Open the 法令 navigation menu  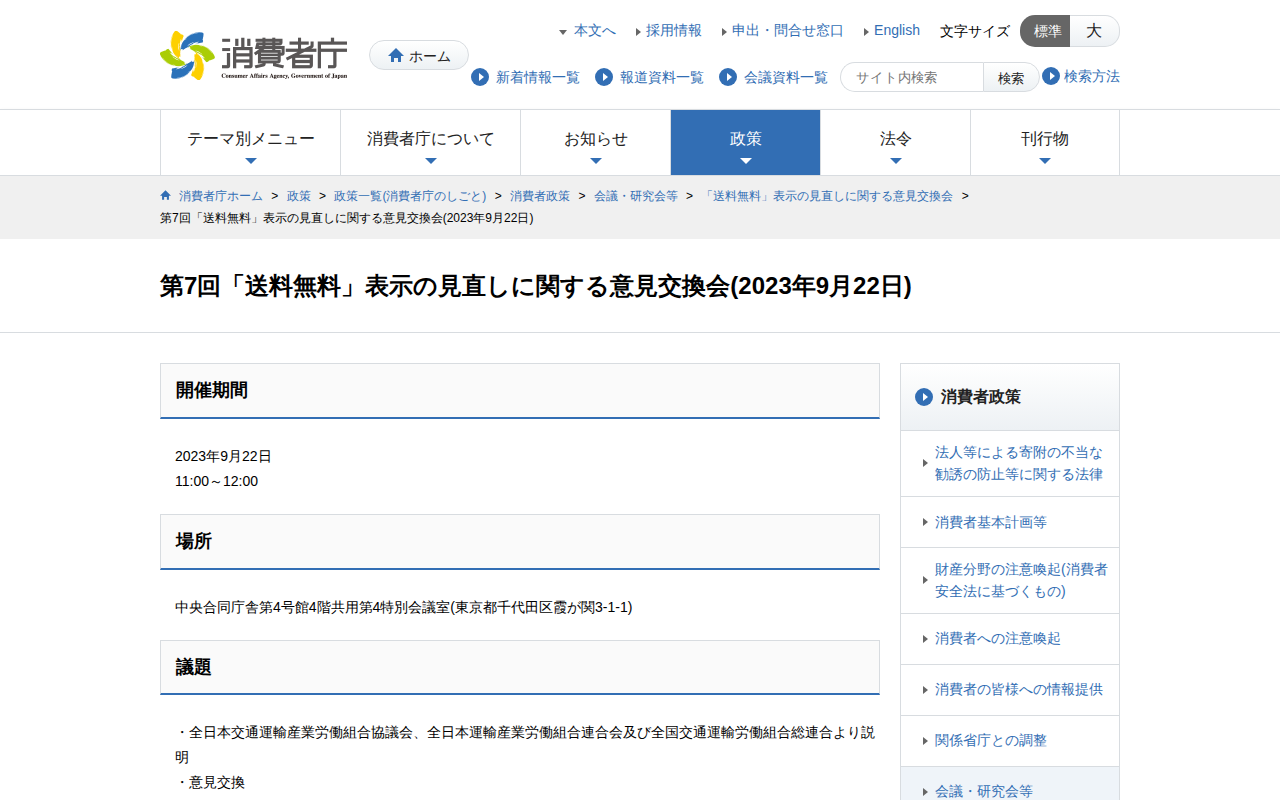point(896,143)
